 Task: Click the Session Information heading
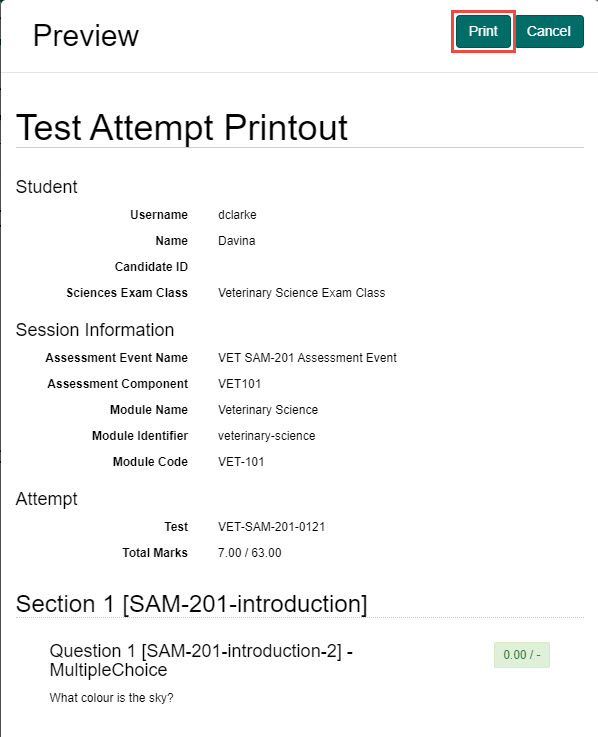[95, 329]
